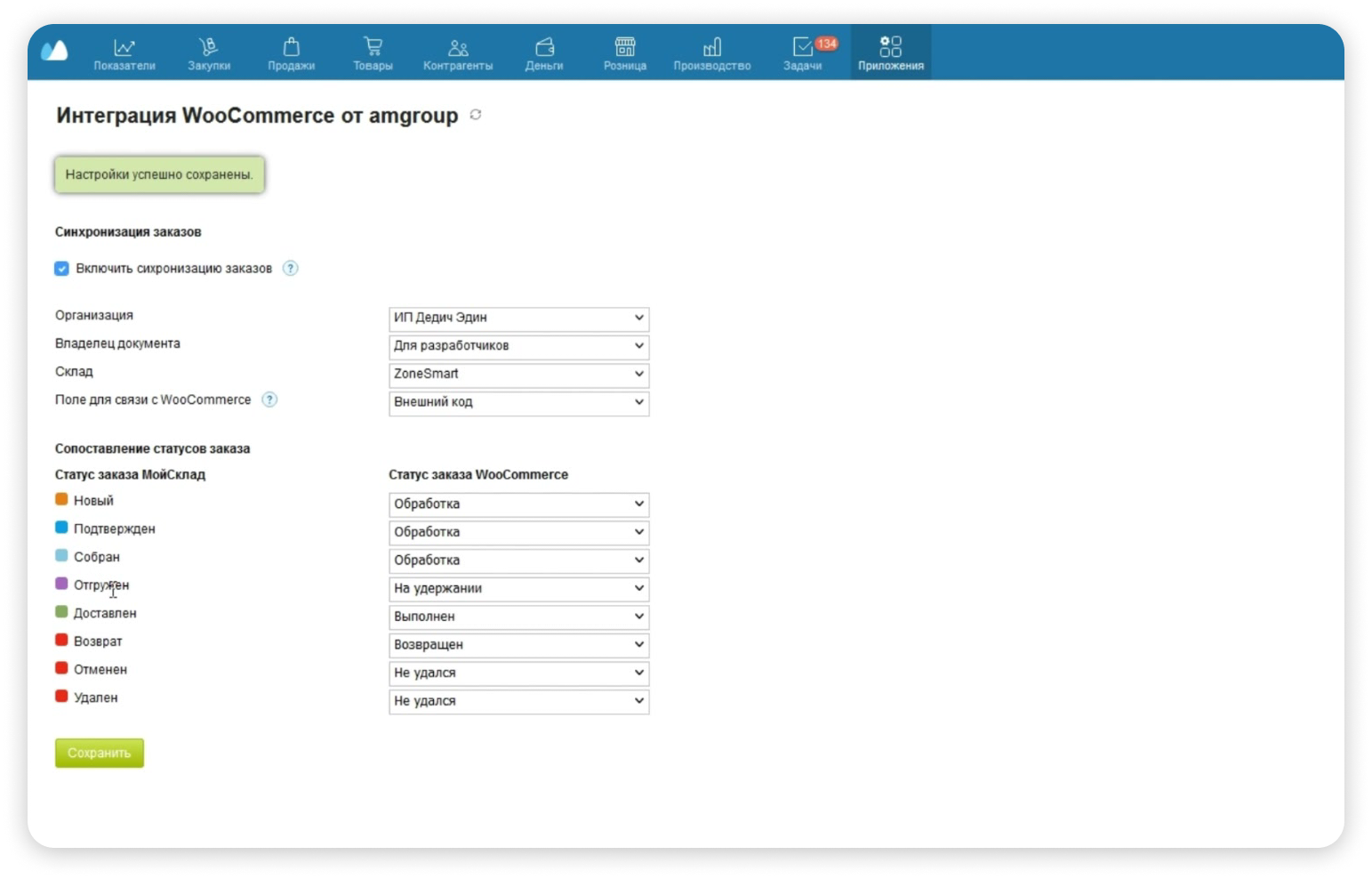Click the Статус заказа МойСклад column header
This screenshot has width=1372, height=879.
(x=130, y=474)
